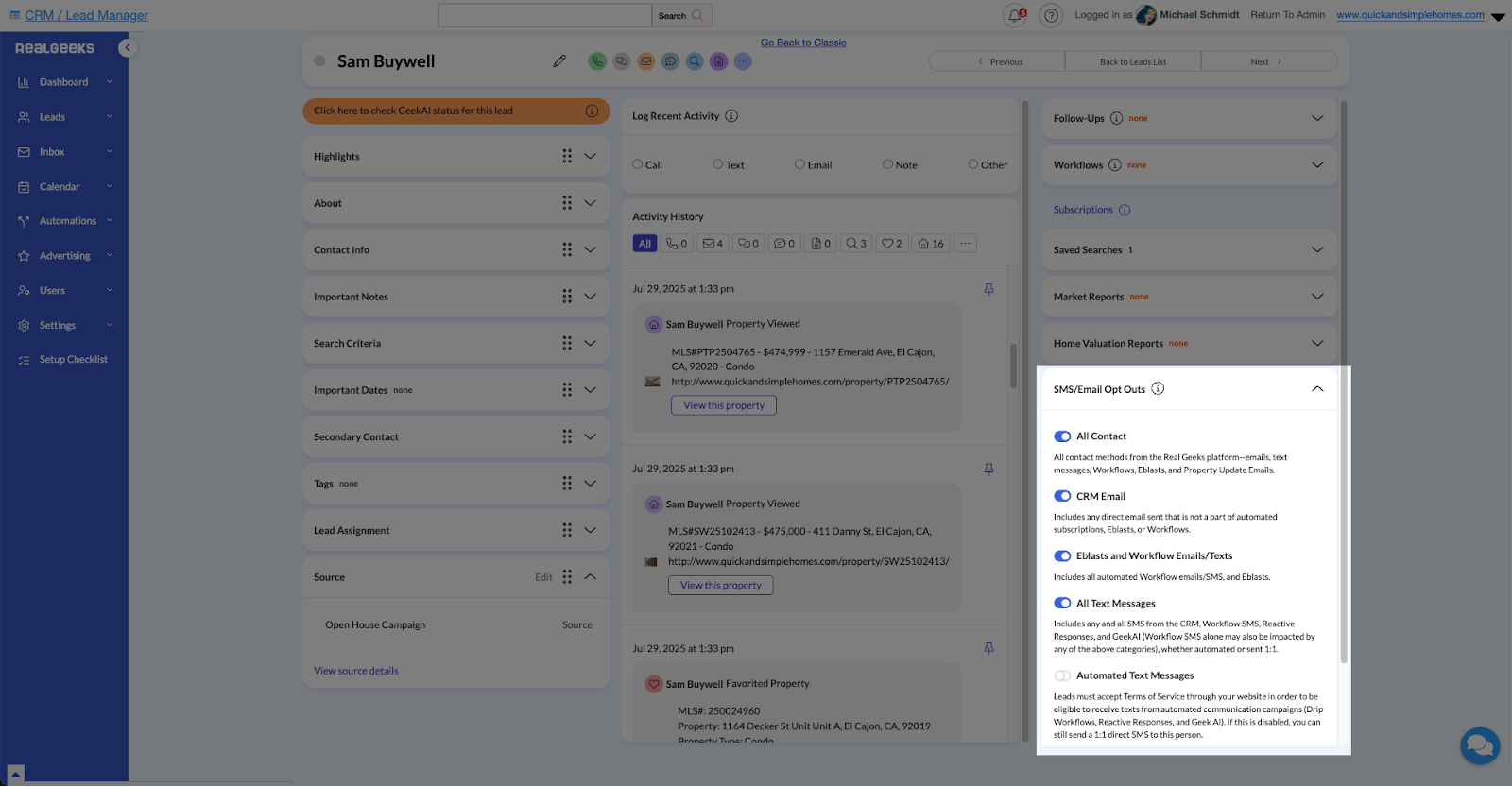Click the drag handle on the Contact Info panel
The image size is (1512, 786).
(x=567, y=249)
